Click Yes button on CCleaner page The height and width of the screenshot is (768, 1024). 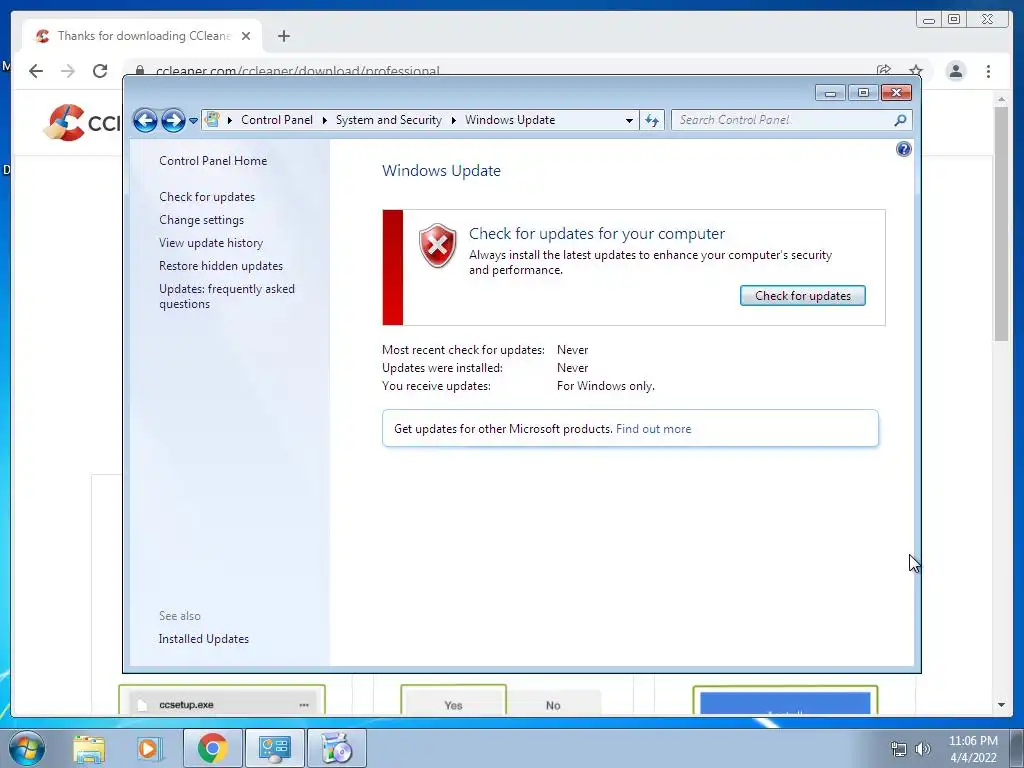pos(453,705)
